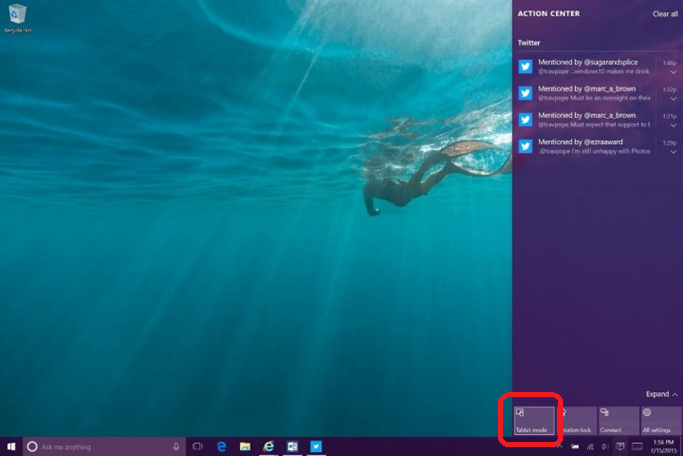Click Twitter icon of @sugarandsplice notification

[x=525, y=66]
